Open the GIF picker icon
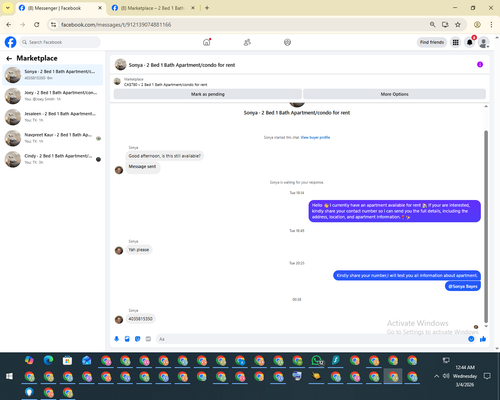 coord(148,339)
